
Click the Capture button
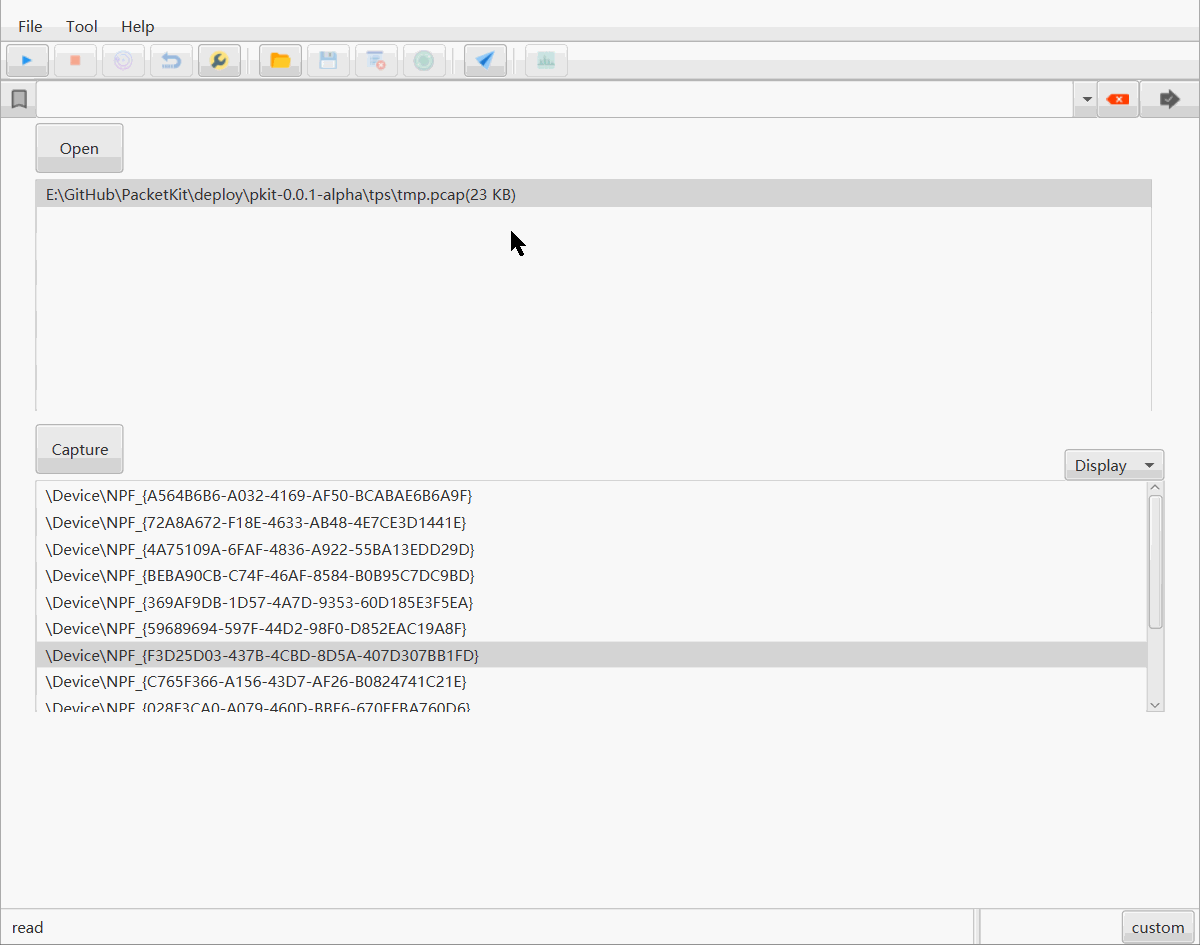click(x=79, y=449)
